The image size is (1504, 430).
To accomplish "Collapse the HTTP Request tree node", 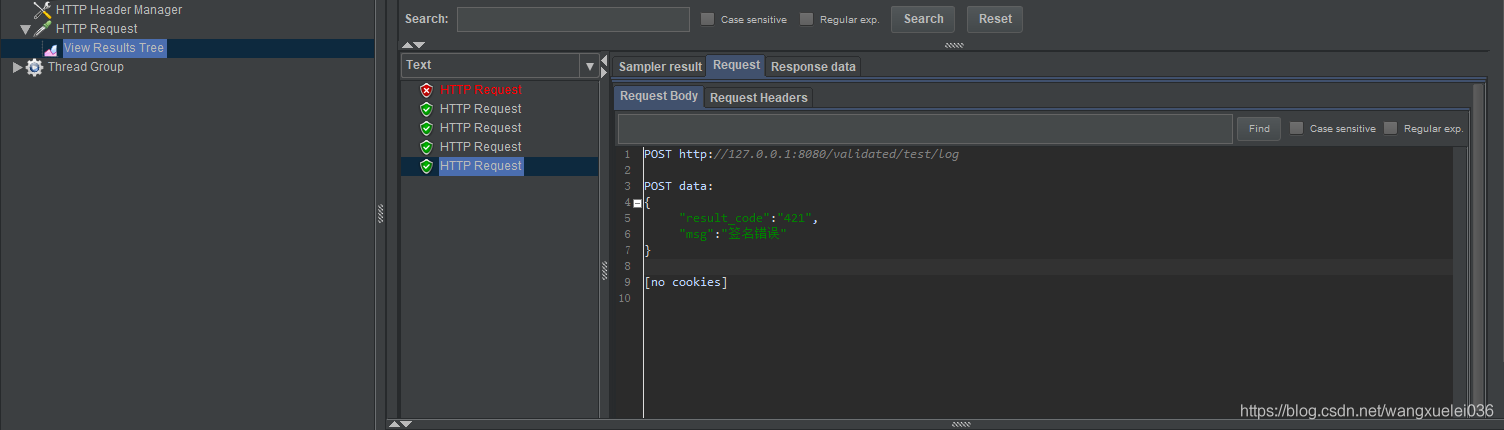I will coord(25,29).
